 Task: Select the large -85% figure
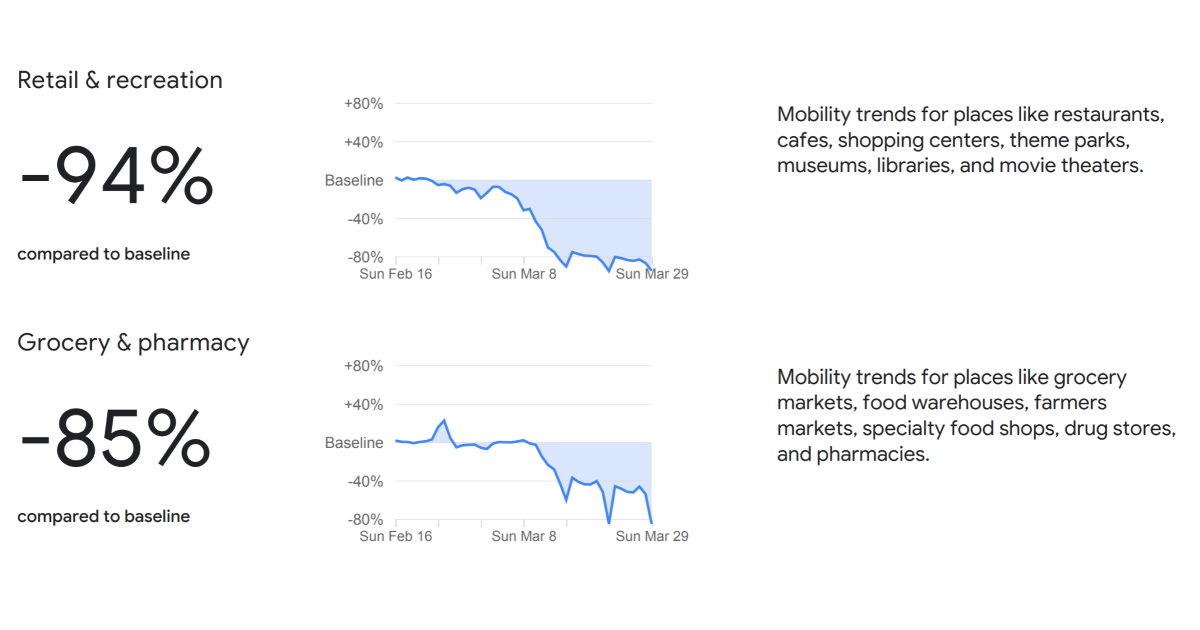click(115, 441)
